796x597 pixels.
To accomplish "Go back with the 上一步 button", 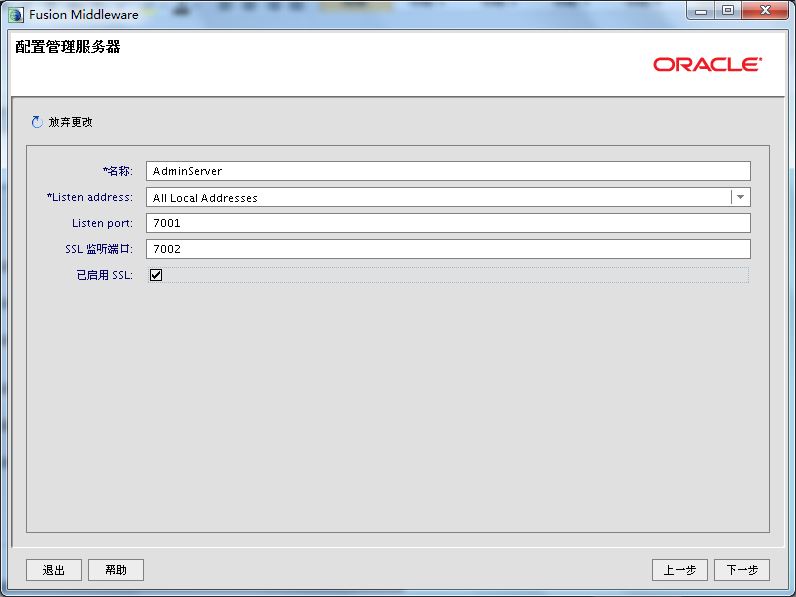I will click(680, 570).
